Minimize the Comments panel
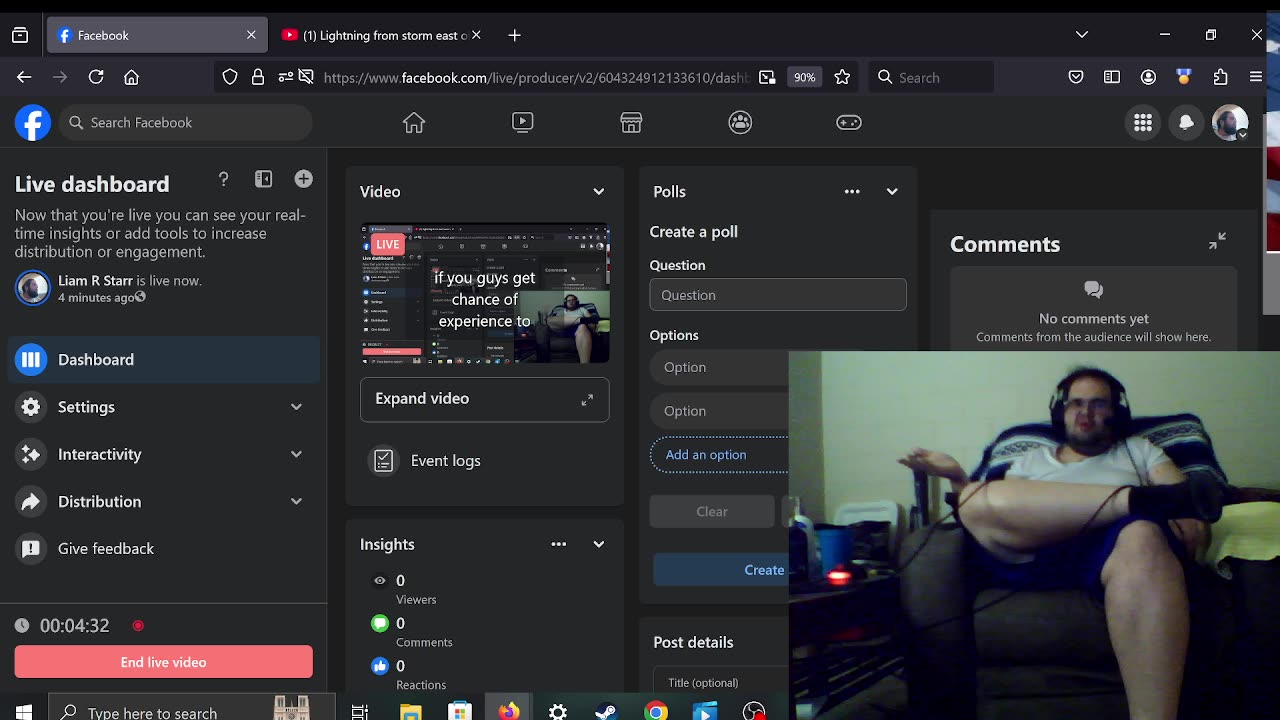The image size is (1280, 720). [x=1217, y=241]
